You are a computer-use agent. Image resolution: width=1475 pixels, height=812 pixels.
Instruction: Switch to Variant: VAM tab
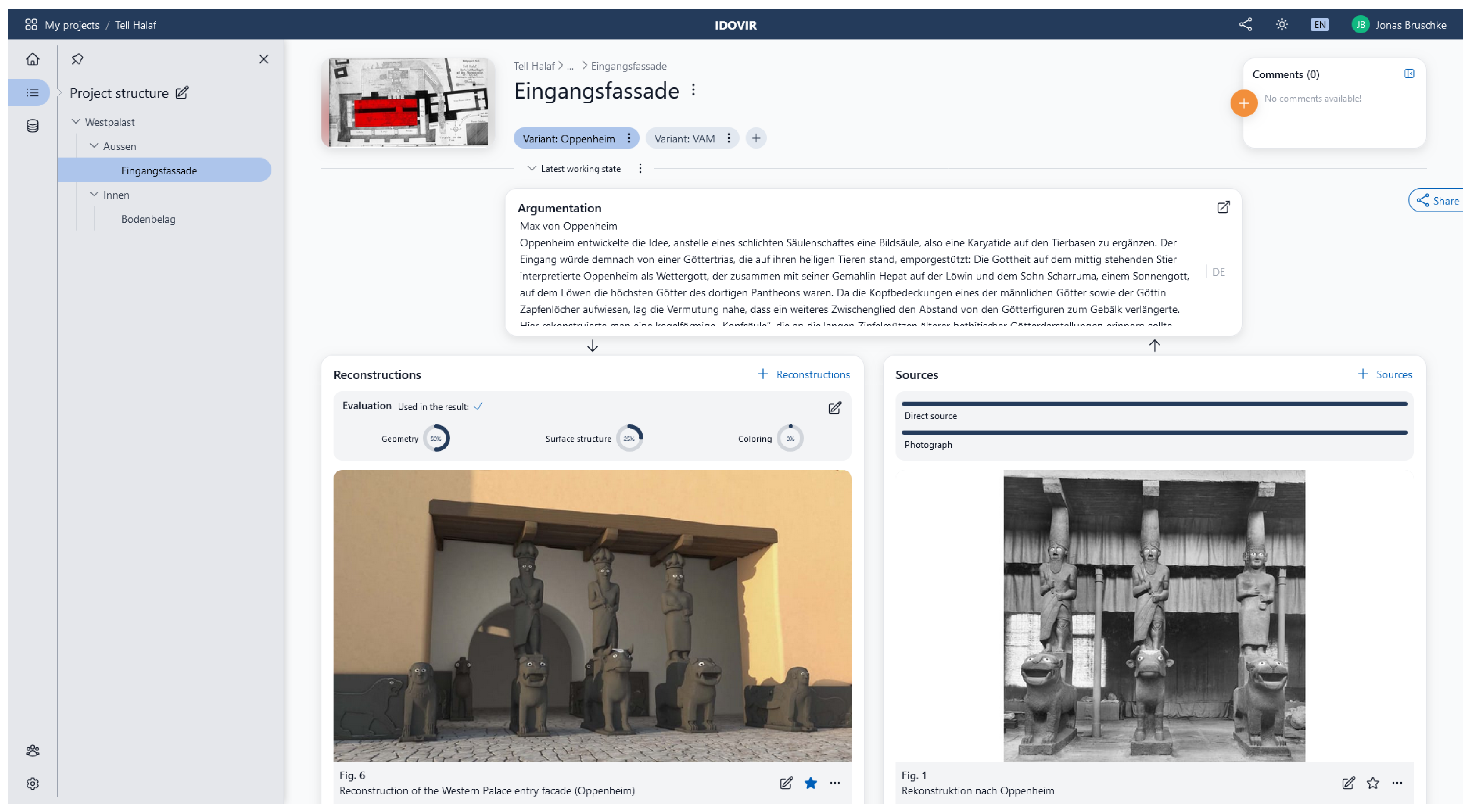684,139
